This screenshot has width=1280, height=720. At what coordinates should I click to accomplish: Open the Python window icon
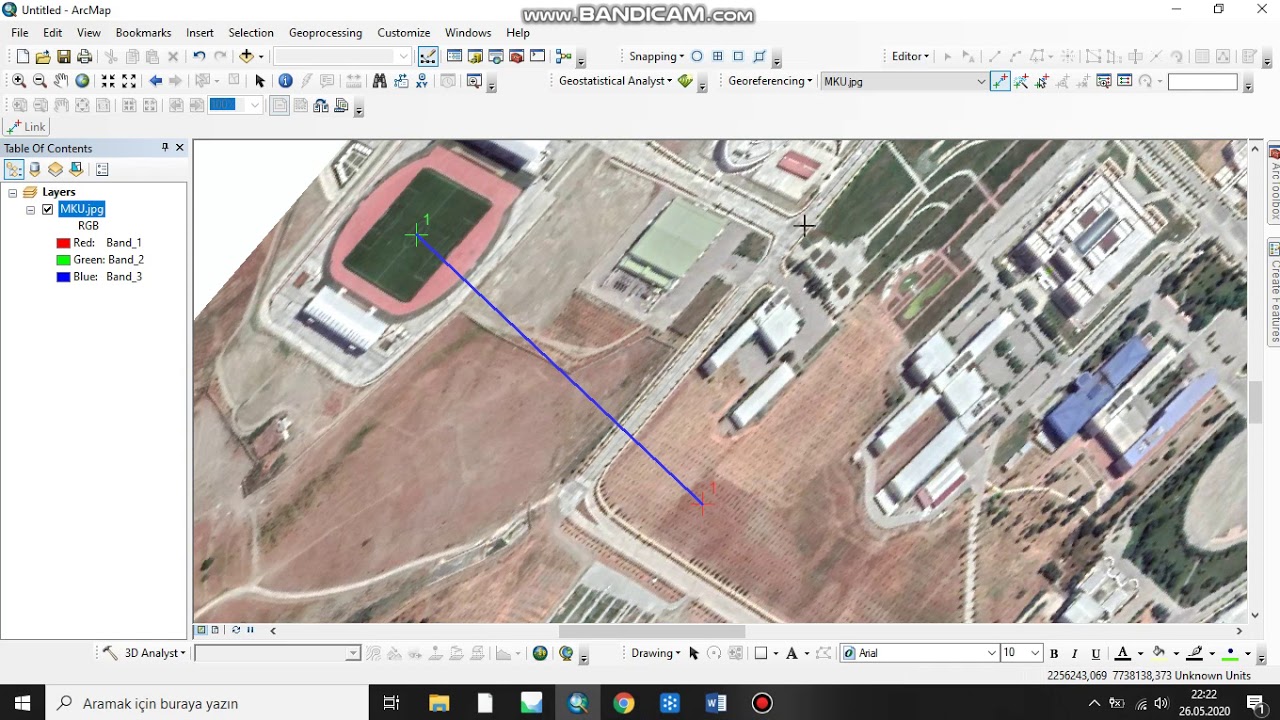point(538,57)
